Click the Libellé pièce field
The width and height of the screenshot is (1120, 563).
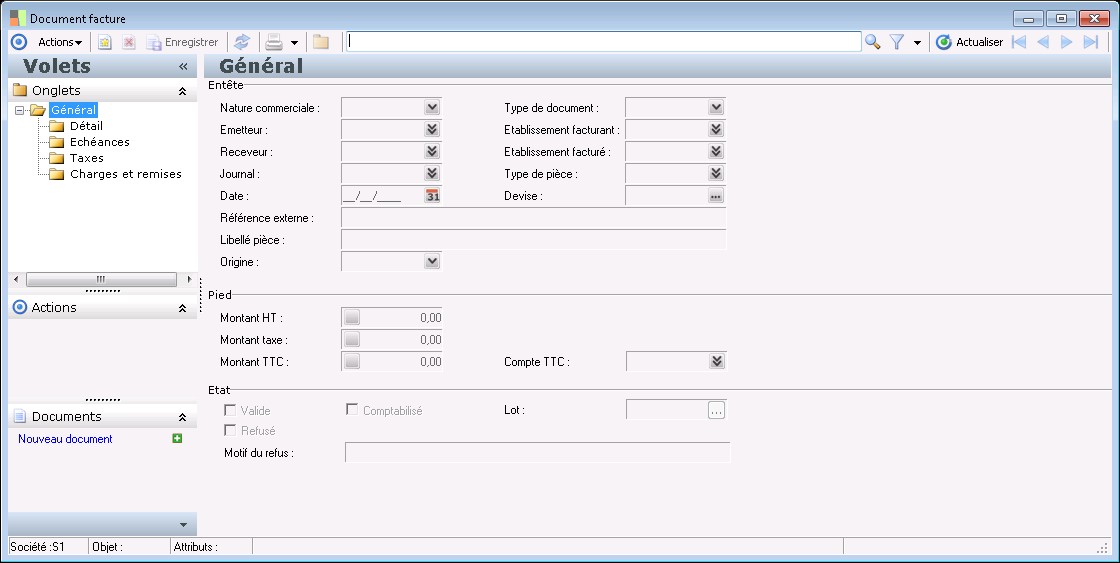(x=534, y=240)
